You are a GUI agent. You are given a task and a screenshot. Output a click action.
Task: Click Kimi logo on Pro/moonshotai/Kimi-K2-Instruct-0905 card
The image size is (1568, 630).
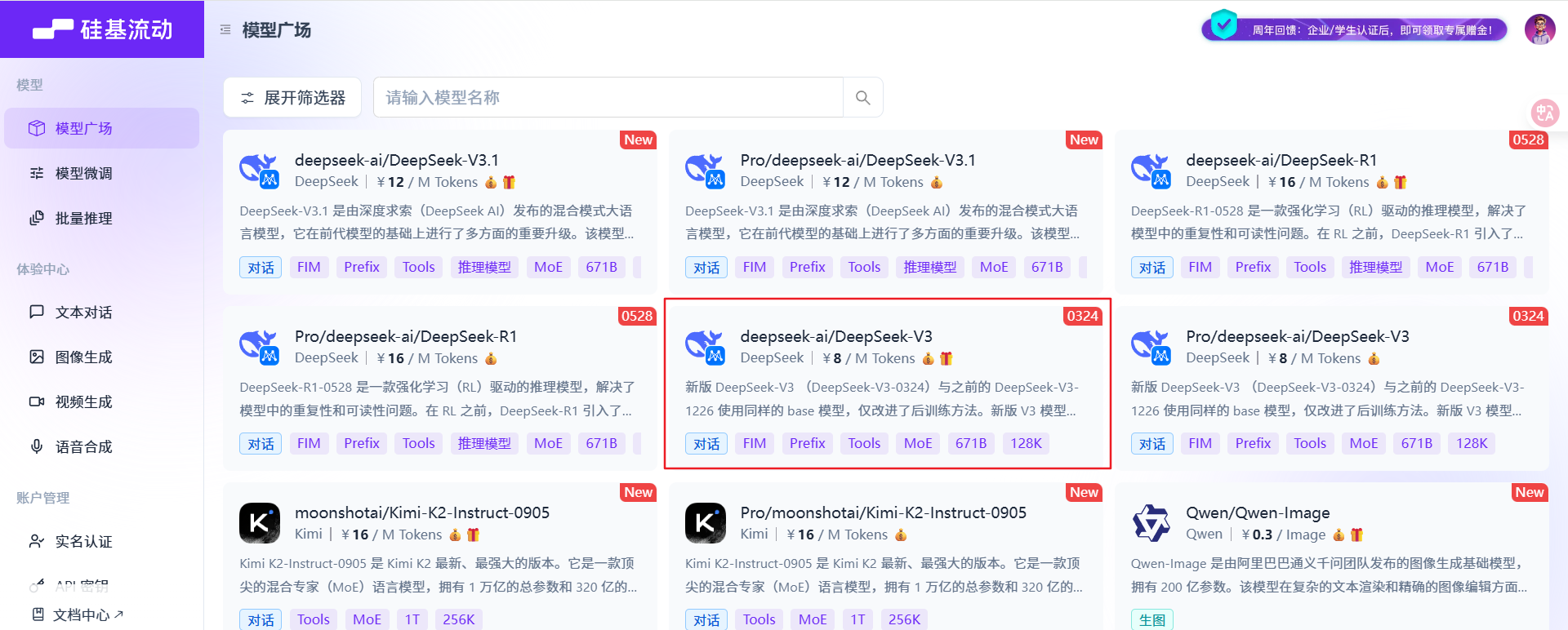[706, 523]
